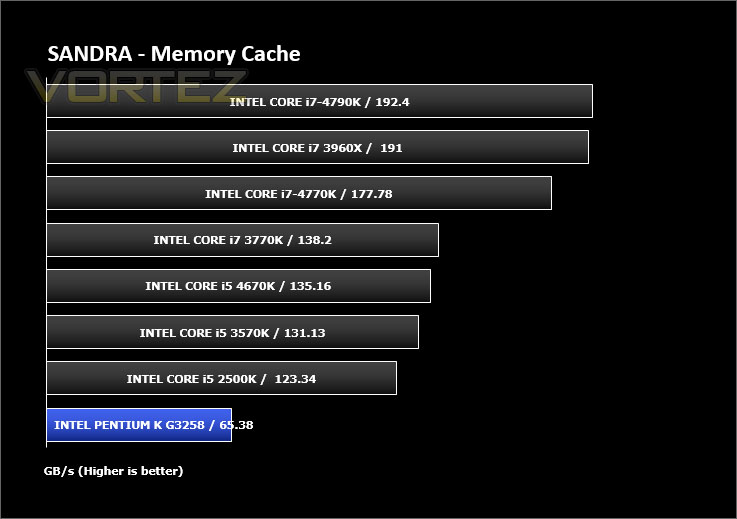Click the blue INTEL PENTIUM K G3258 bar

pyautogui.click(x=139, y=425)
